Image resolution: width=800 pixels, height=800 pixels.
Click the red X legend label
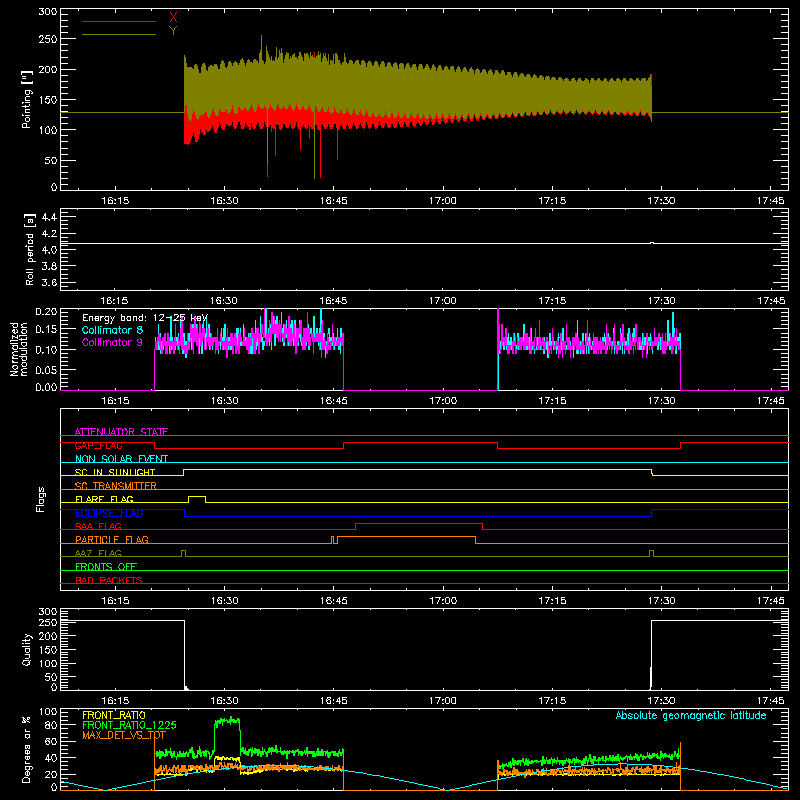coord(173,18)
